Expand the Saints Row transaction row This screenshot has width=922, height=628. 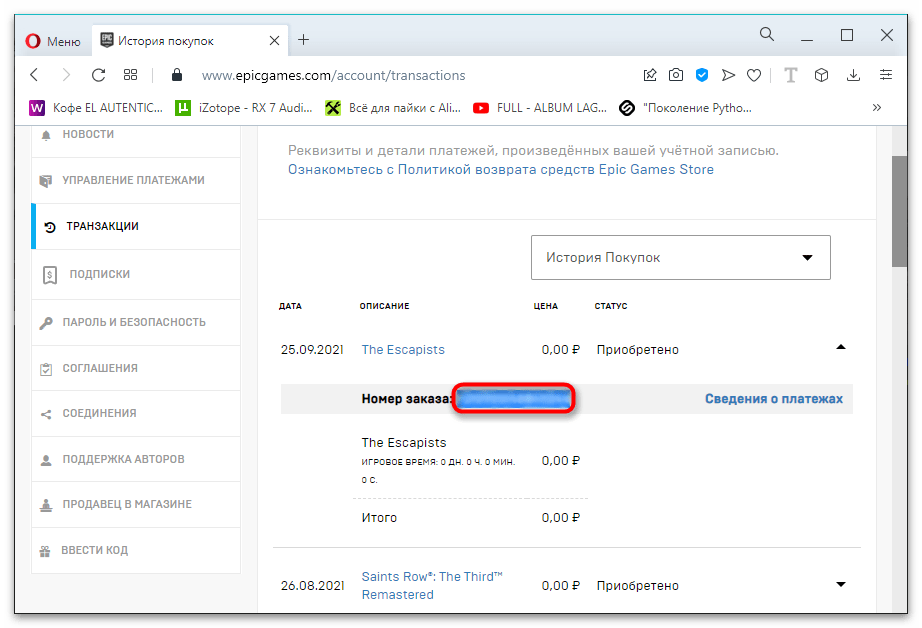[840, 585]
